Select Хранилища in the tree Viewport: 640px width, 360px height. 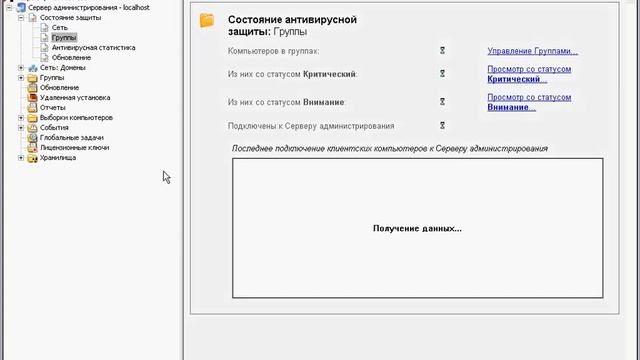pyautogui.click(x=58, y=158)
